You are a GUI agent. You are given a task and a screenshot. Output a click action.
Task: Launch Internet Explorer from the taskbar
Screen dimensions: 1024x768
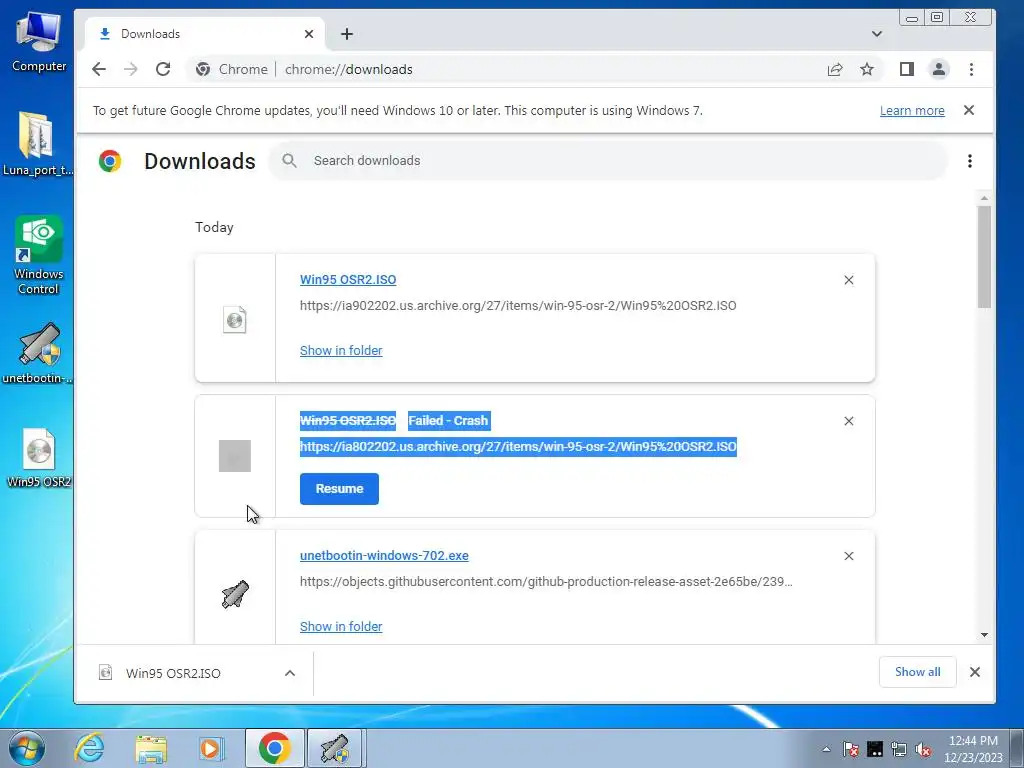[89, 748]
